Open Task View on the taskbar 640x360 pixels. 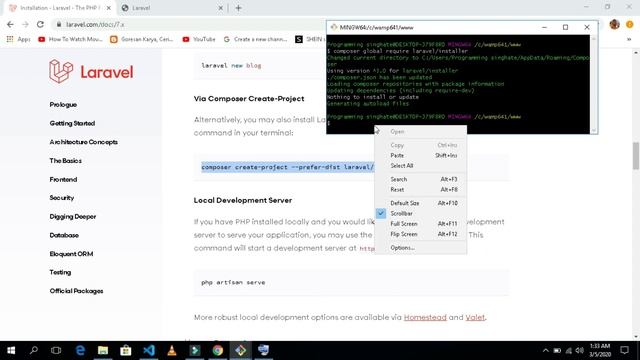[x=56, y=350]
